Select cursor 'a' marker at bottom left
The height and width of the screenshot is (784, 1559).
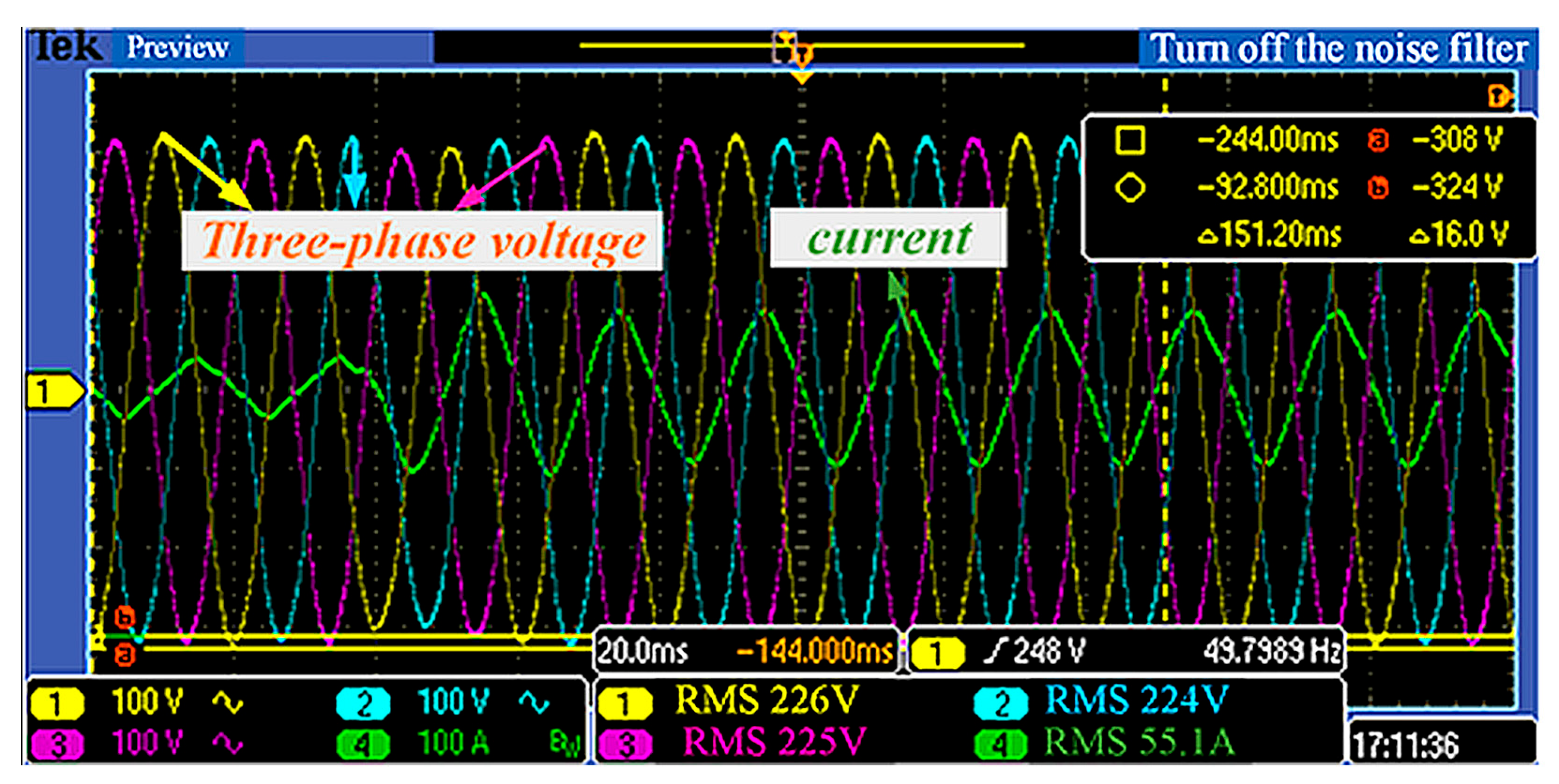pyautogui.click(x=125, y=655)
